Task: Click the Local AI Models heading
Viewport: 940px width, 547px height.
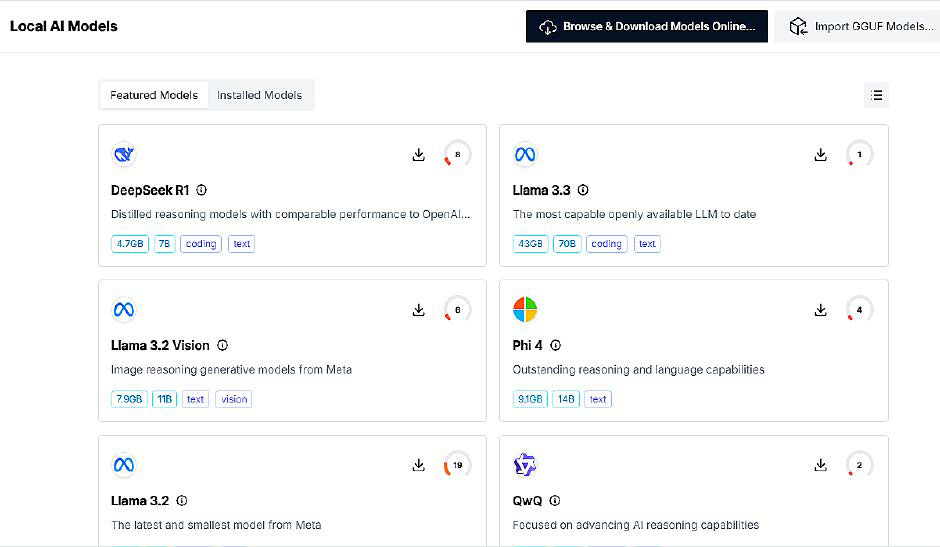Action: click(64, 26)
